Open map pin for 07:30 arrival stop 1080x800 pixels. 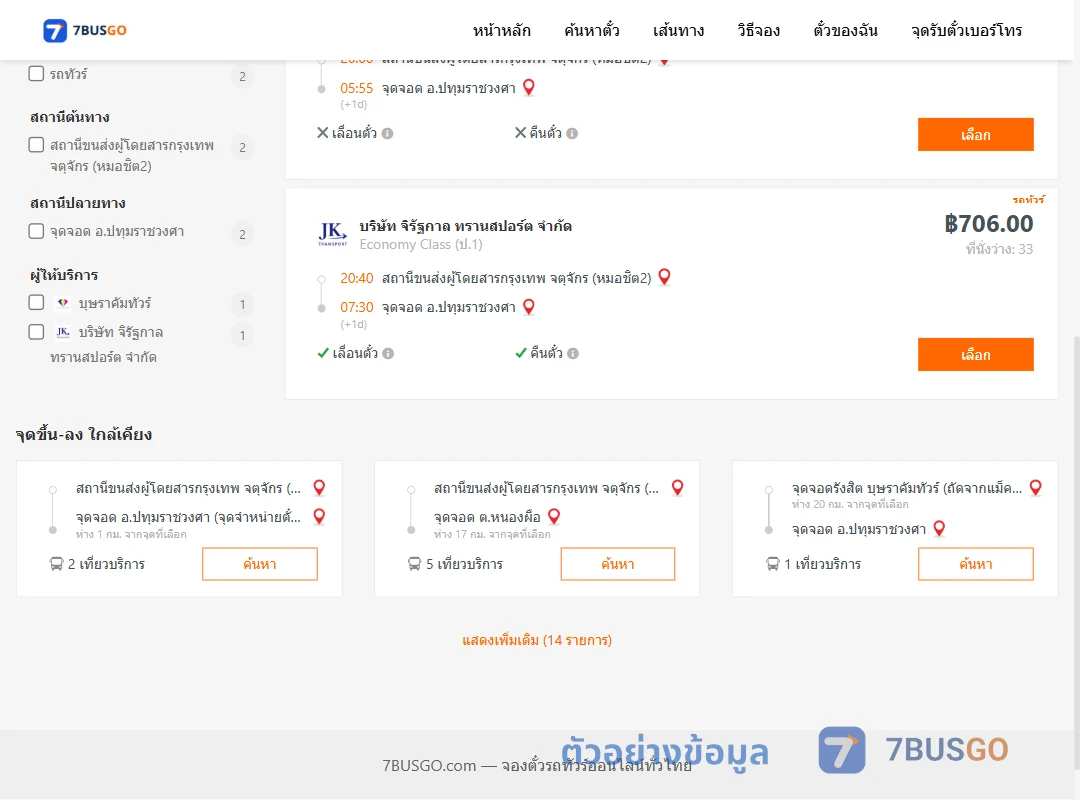[x=529, y=307]
